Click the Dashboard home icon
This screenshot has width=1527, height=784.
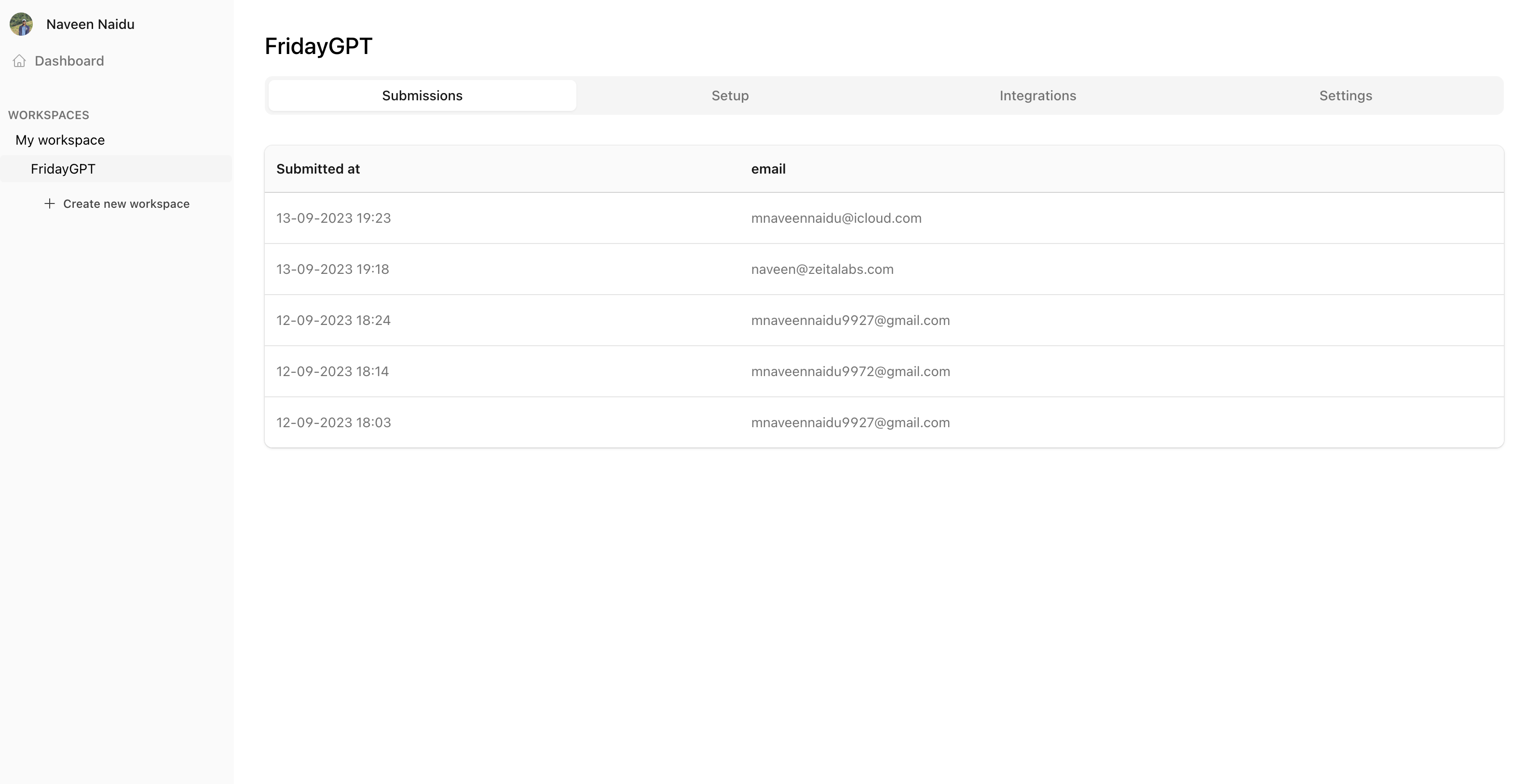click(20, 60)
